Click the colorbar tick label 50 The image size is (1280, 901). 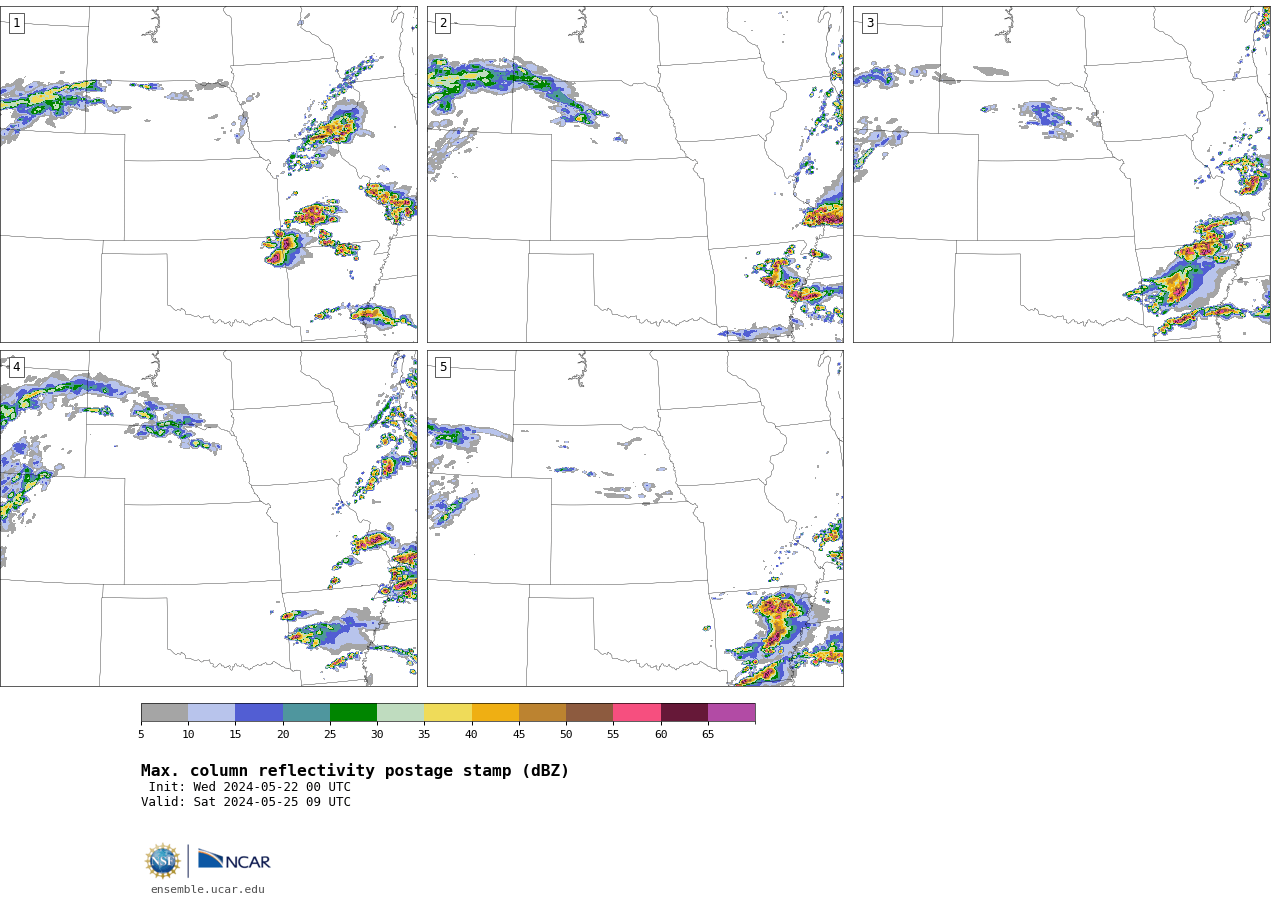566,735
